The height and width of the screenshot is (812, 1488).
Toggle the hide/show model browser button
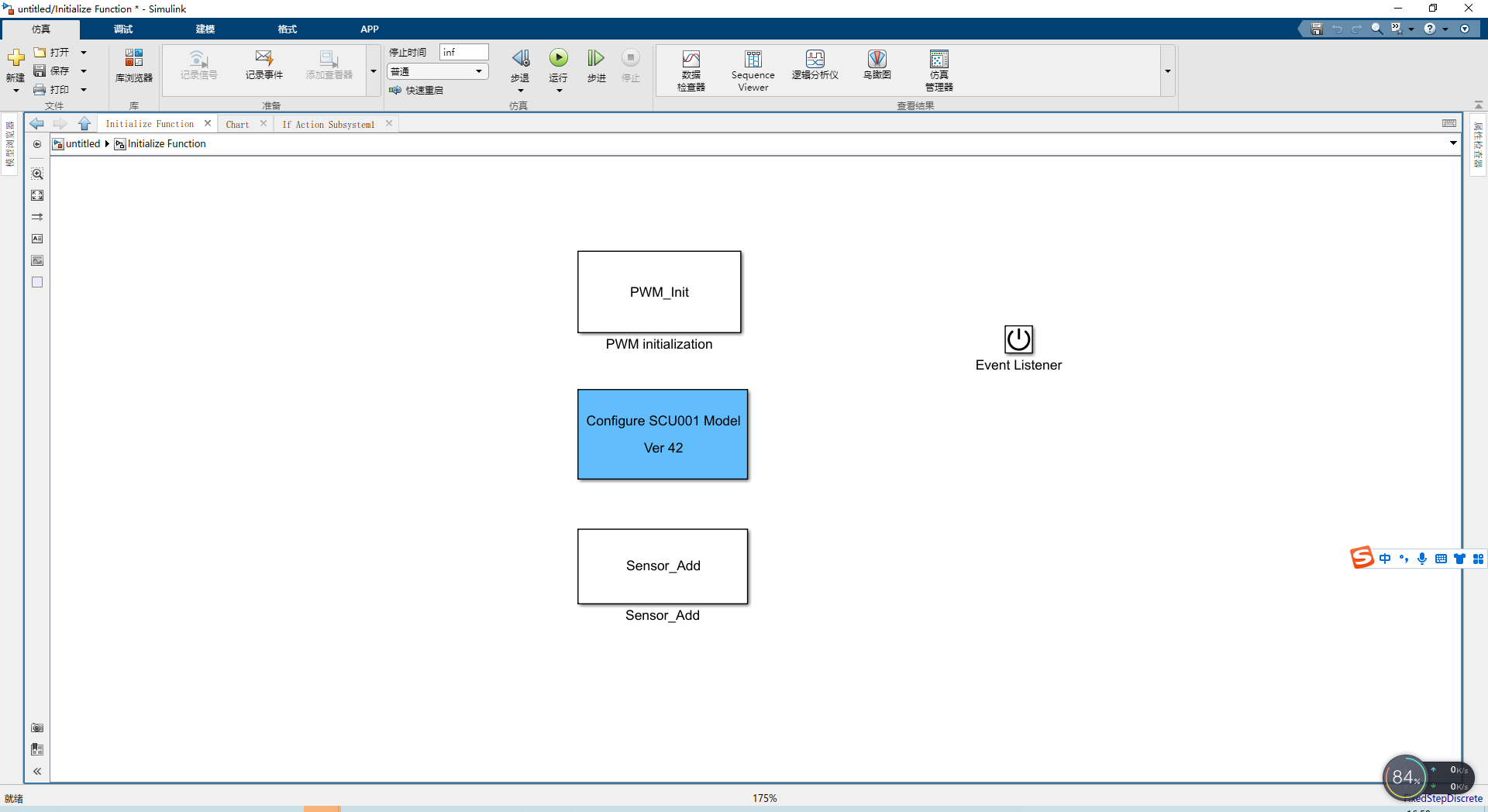37,144
